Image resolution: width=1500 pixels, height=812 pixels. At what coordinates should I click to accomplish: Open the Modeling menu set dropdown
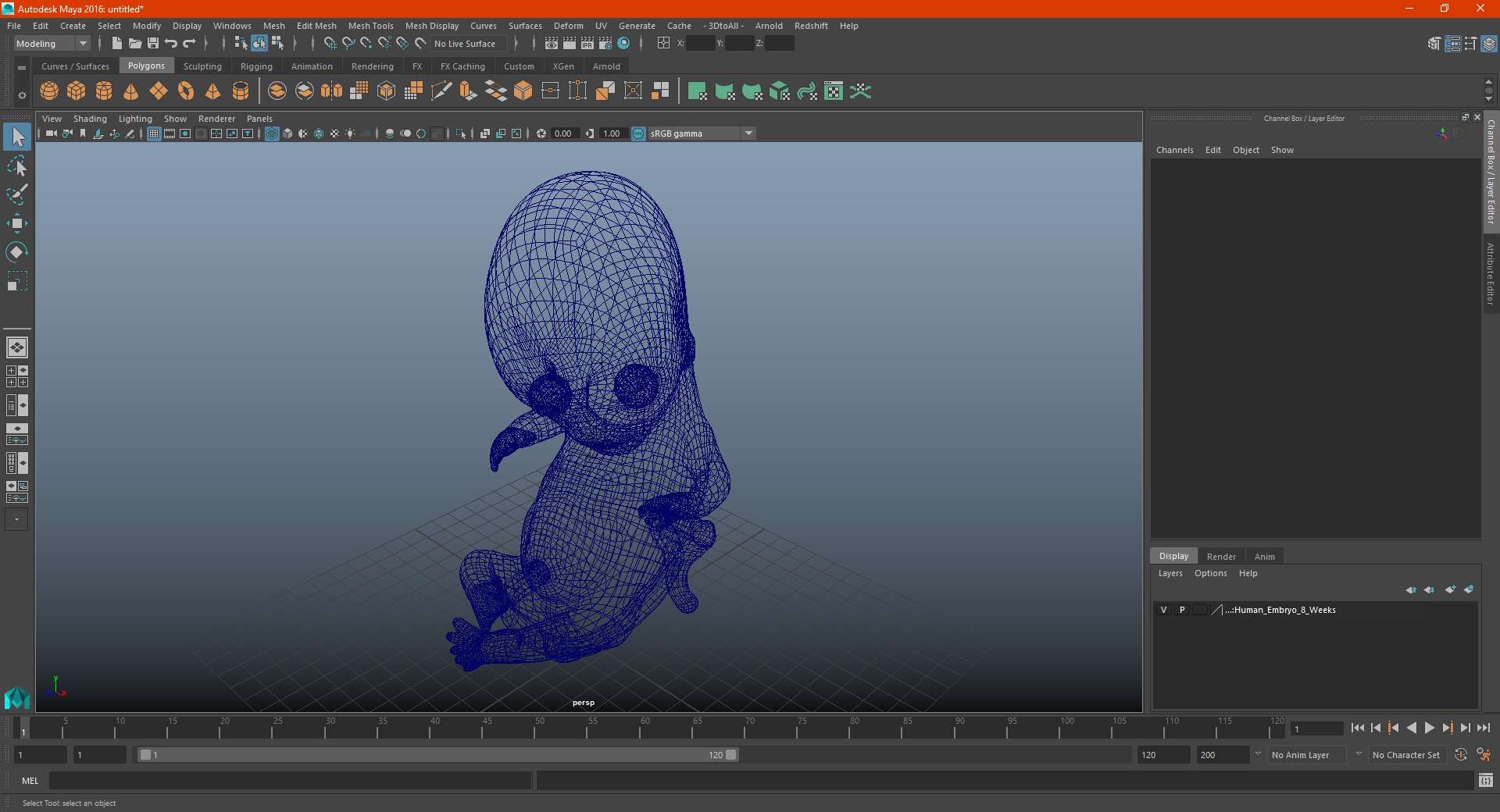pos(52,44)
